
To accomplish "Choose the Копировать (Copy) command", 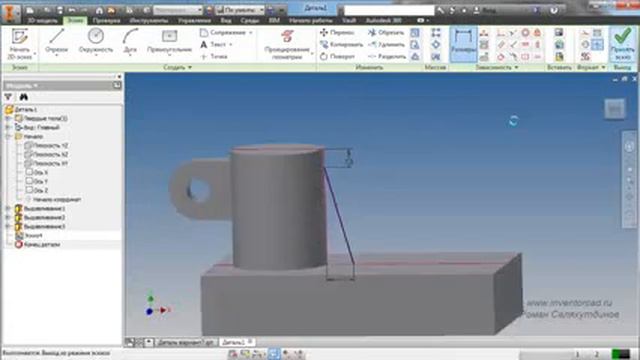I will click(341, 44).
